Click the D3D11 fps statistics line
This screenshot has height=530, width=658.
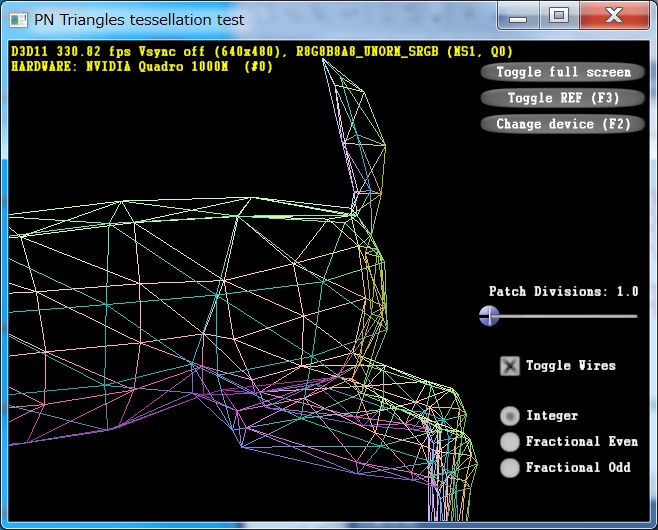(x=262, y=52)
